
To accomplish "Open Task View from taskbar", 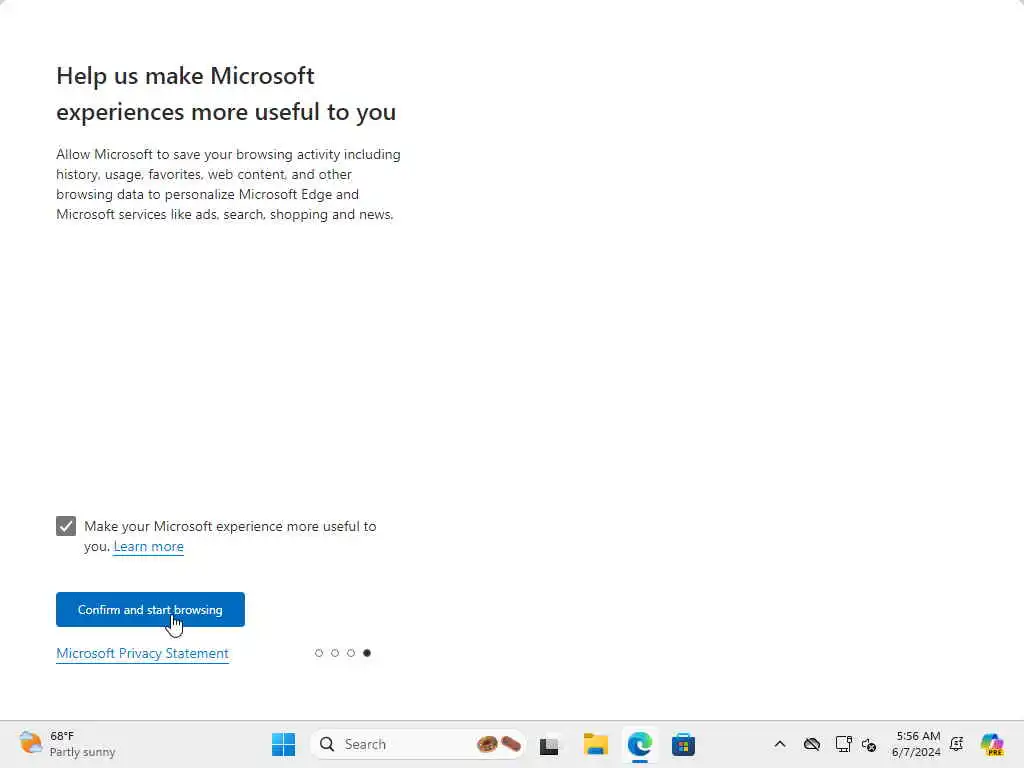I will pyautogui.click(x=549, y=744).
